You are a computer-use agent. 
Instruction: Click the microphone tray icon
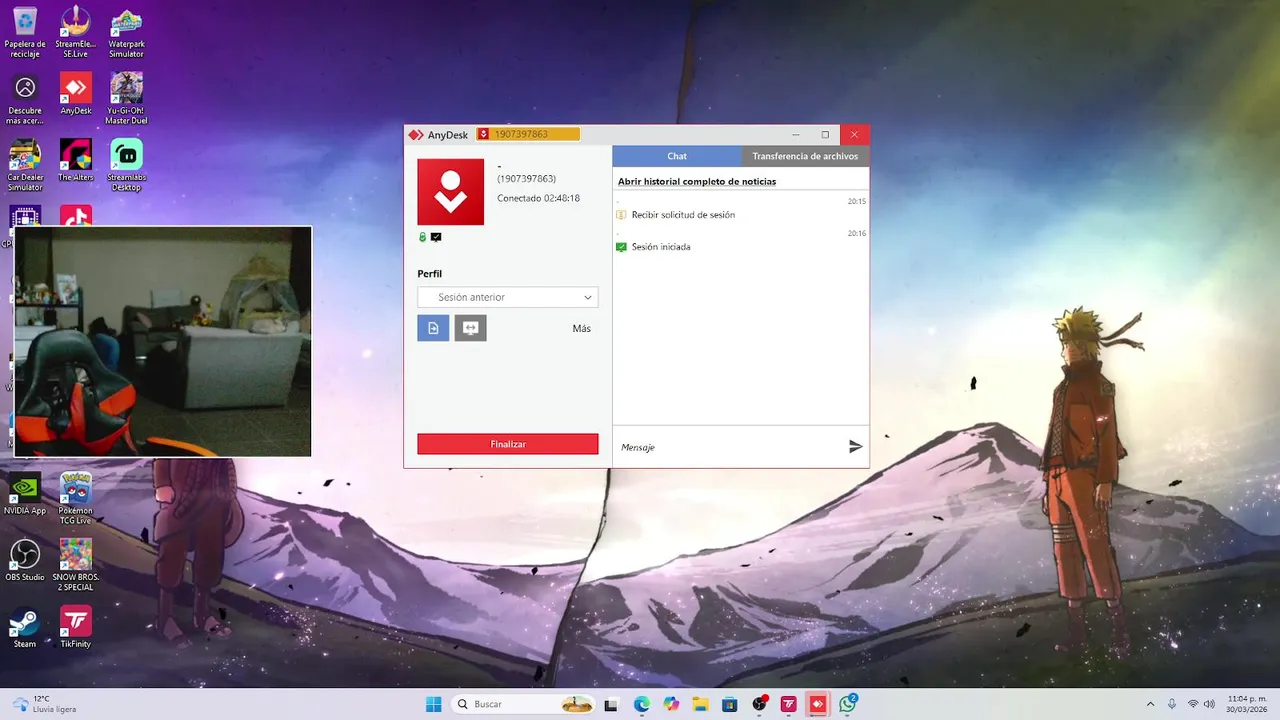(1172, 704)
